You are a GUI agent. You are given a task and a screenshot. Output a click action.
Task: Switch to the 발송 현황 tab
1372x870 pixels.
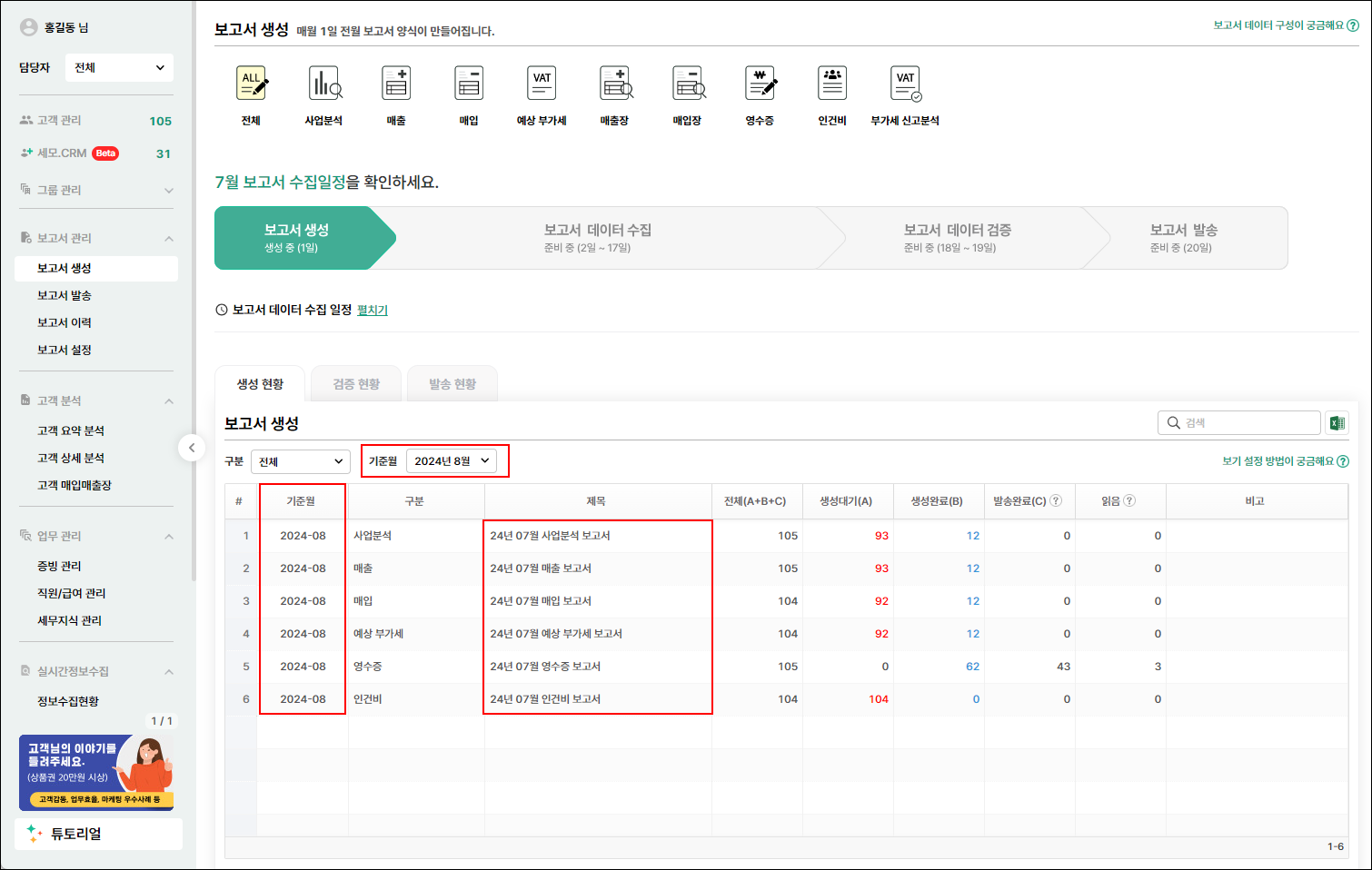tap(452, 384)
